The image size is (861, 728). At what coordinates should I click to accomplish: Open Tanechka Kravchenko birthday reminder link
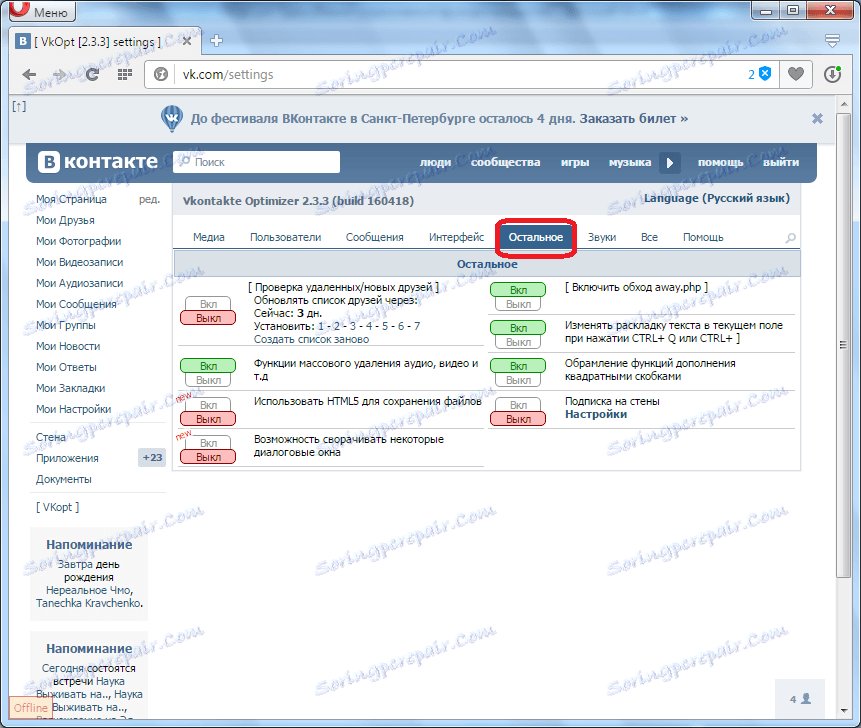(x=89, y=603)
